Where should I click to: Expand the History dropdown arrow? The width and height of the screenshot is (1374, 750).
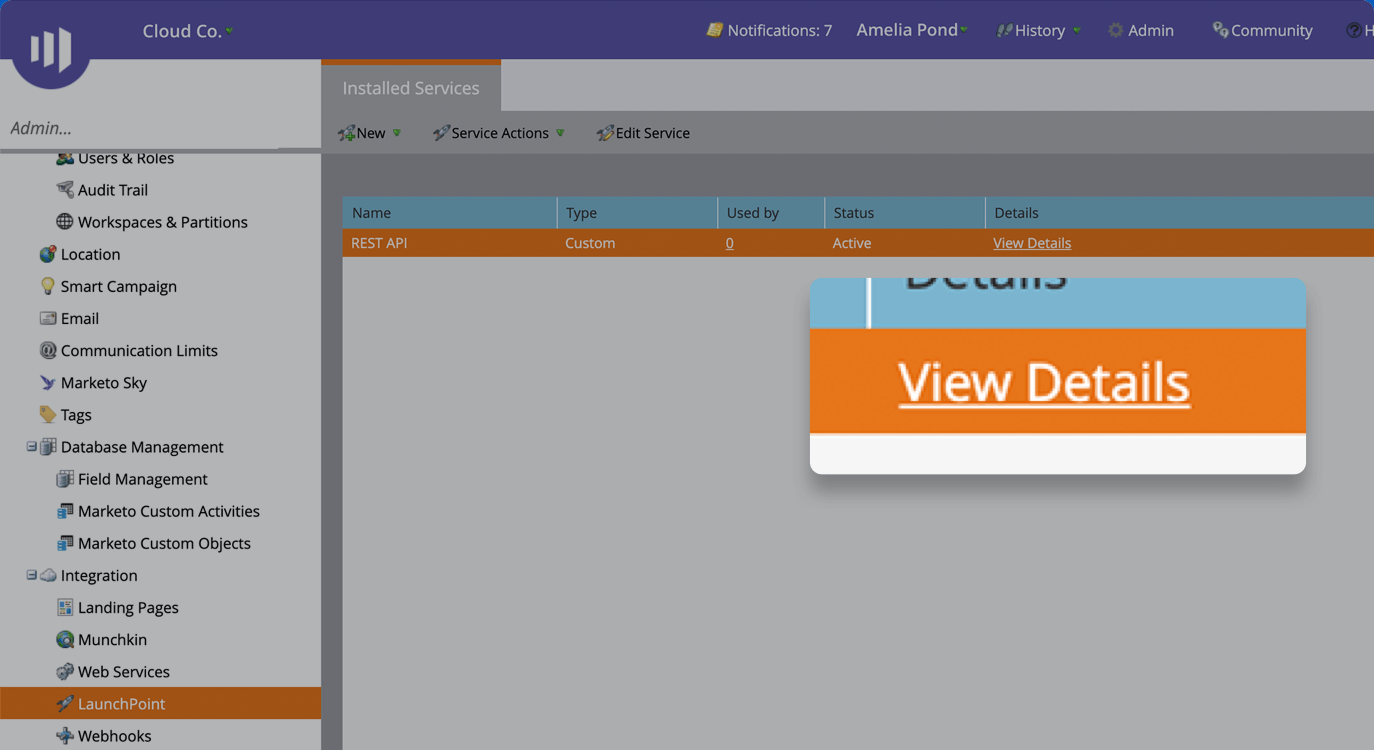(x=1077, y=31)
